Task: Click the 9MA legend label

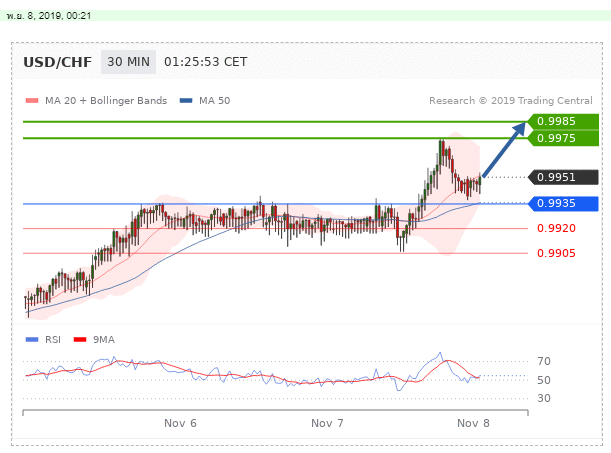Action: point(104,340)
